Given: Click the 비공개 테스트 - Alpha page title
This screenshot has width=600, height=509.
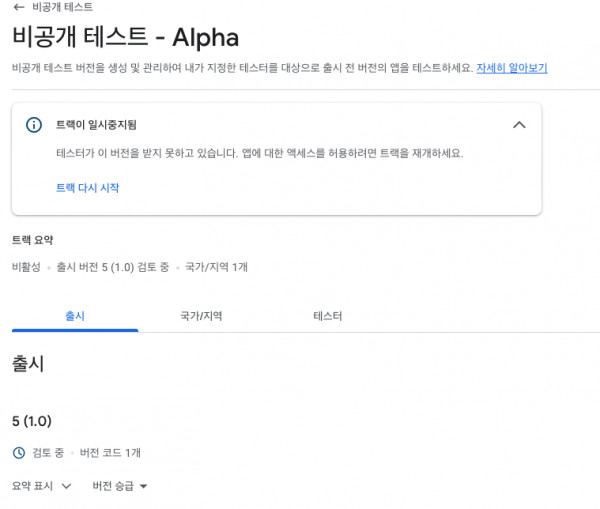Looking at the screenshot, I should click(x=126, y=37).
